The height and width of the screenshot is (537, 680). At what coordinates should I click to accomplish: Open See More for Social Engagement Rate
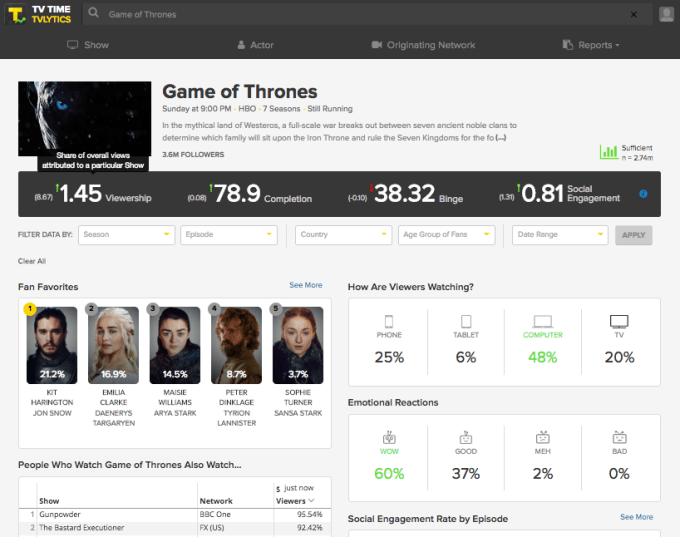pyautogui.click(x=636, y=517)
